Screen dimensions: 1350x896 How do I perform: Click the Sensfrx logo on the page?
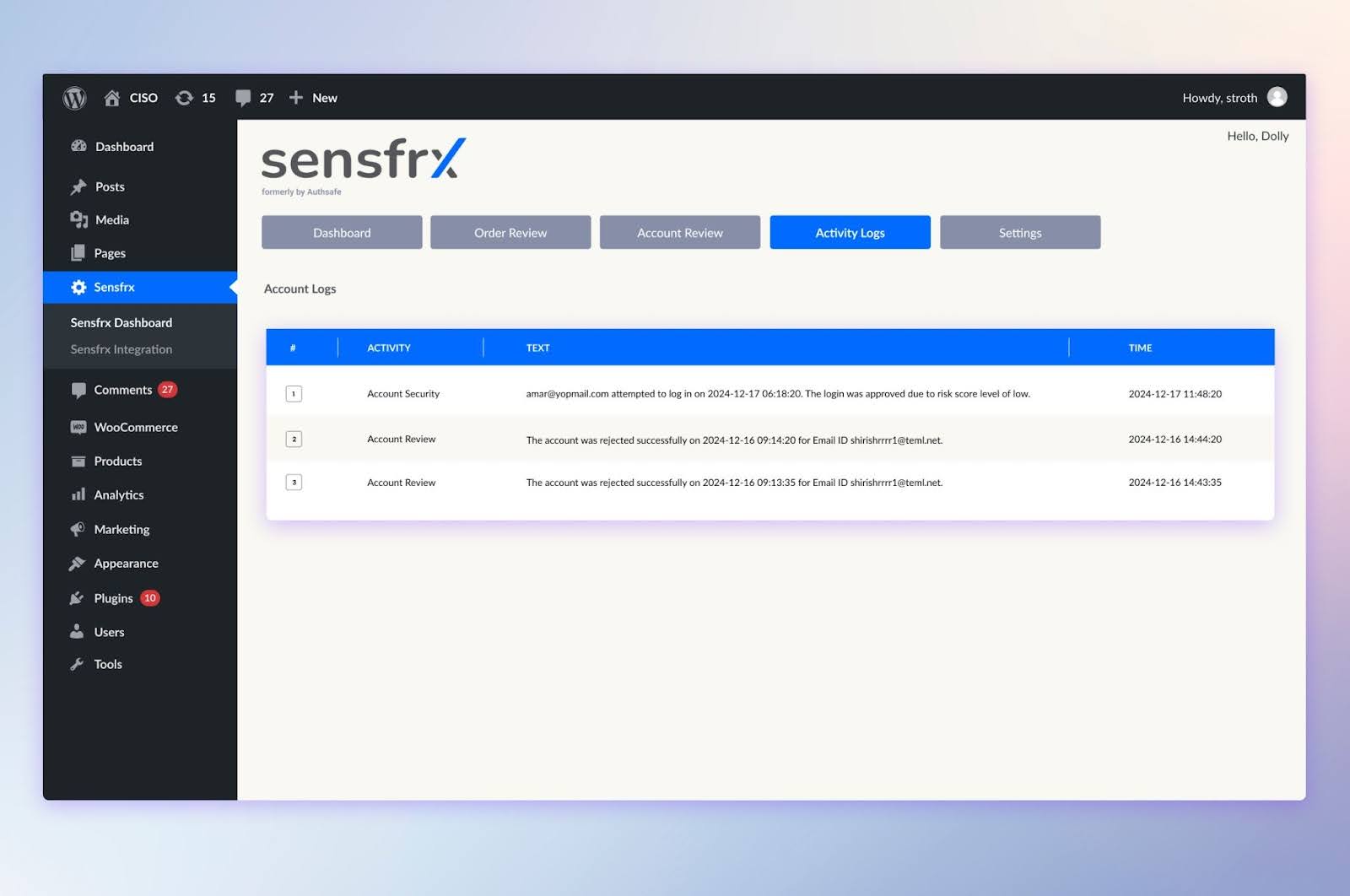tap(361, 160)
